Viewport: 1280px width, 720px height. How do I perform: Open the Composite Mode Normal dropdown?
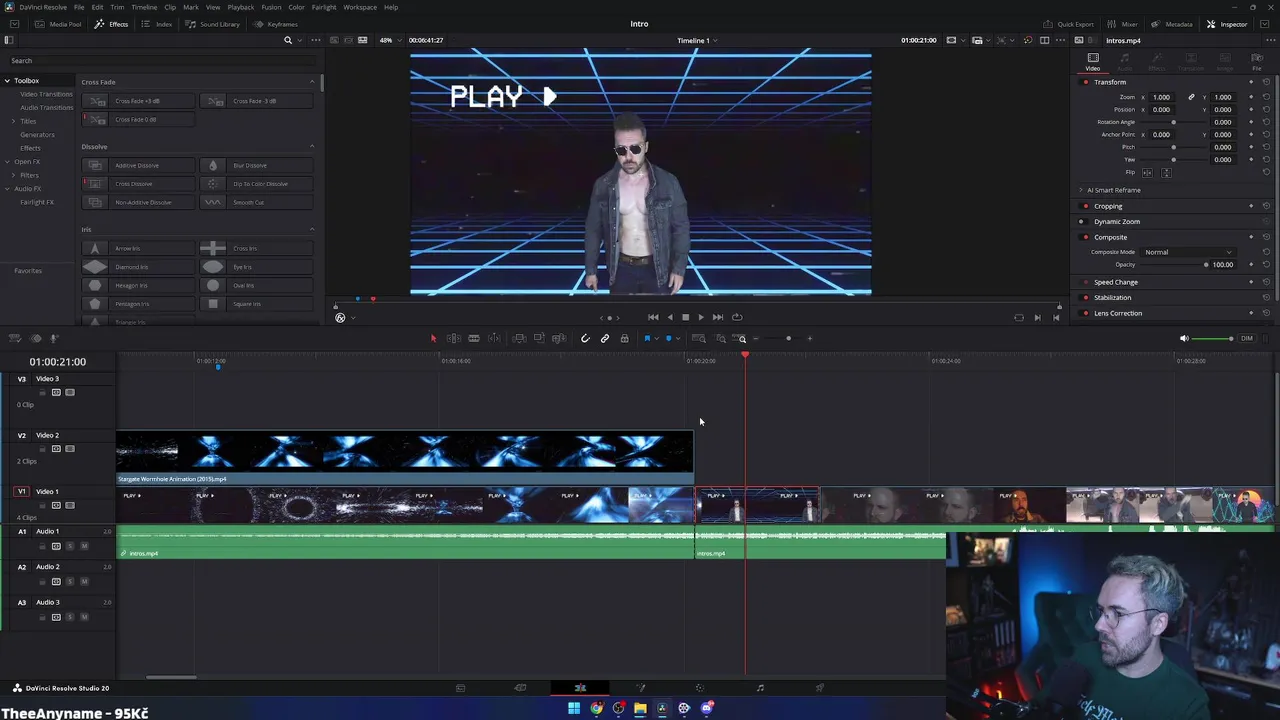click(x=1188, y=252)
